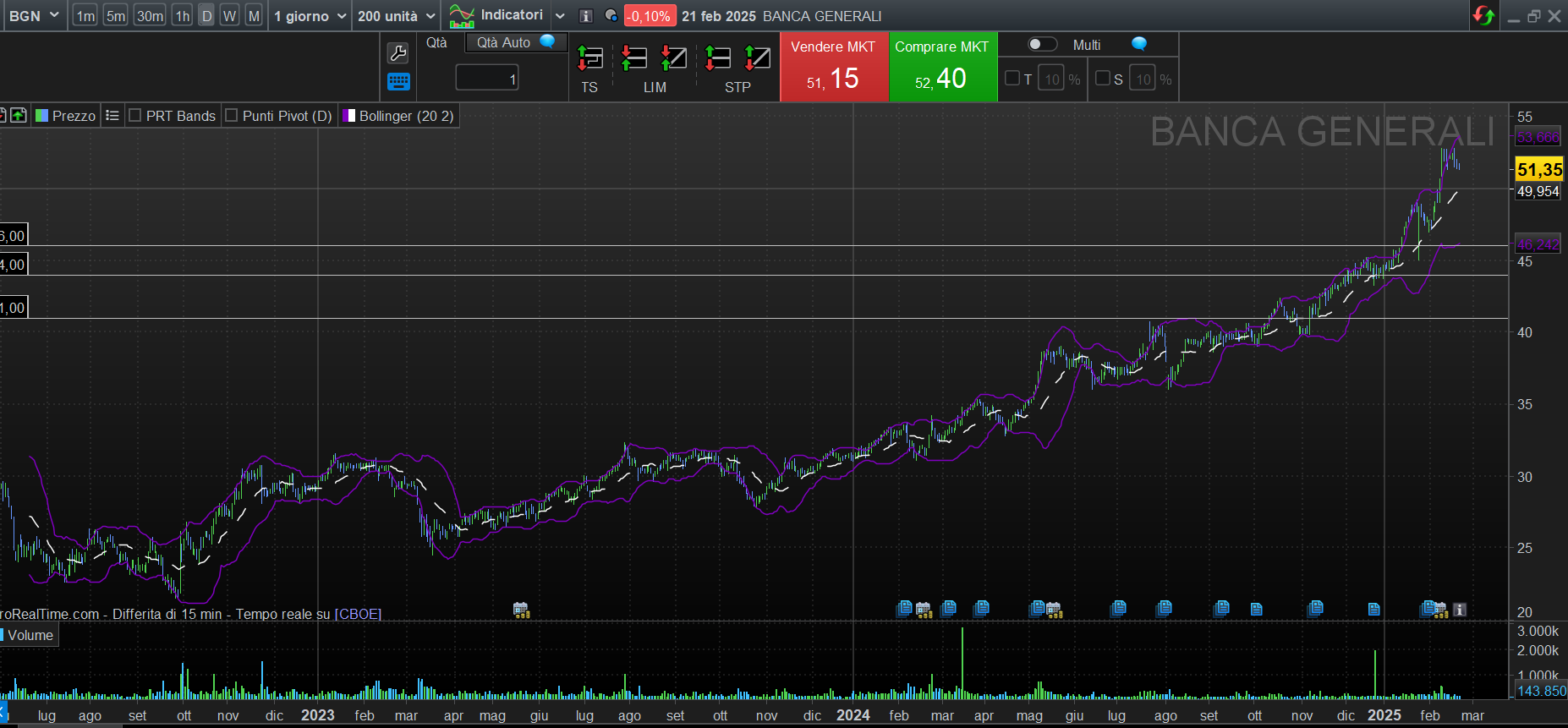Viewport: 1568px width, 728px height.
Task: Click Comprare MKT buy button
Action: point(943,67)
